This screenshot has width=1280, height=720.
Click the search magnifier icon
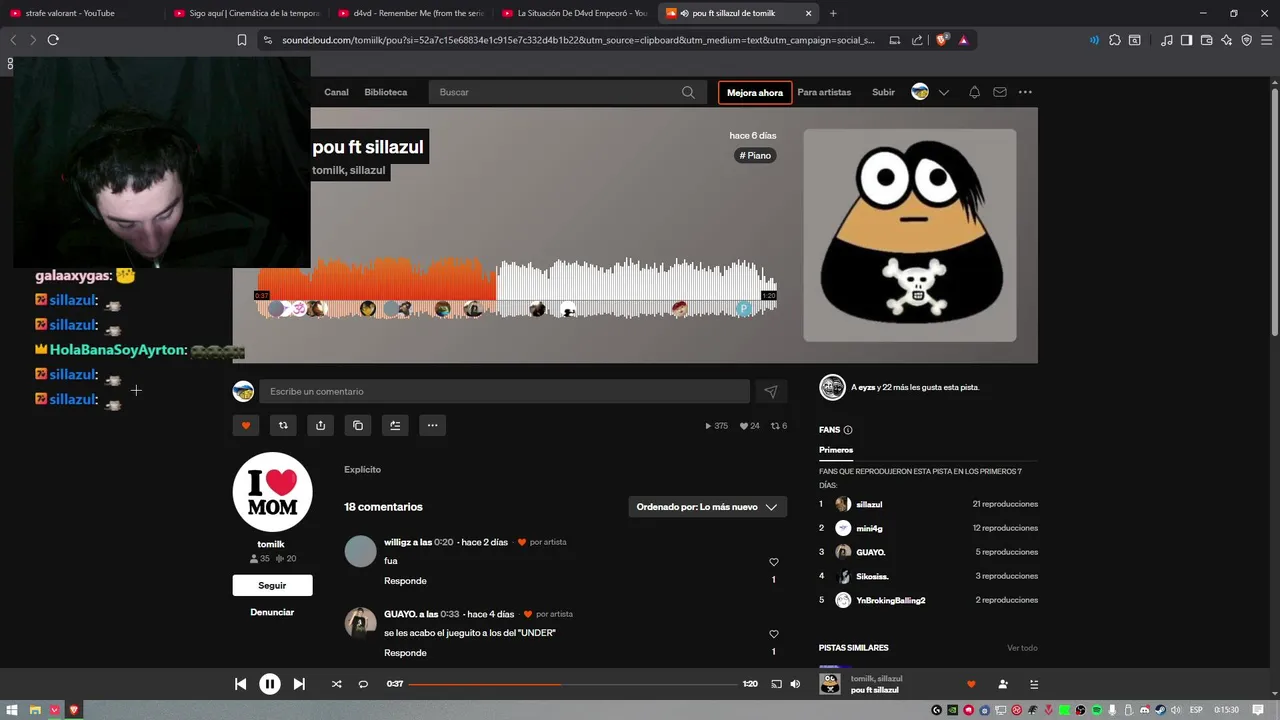[x=688, y=92]
